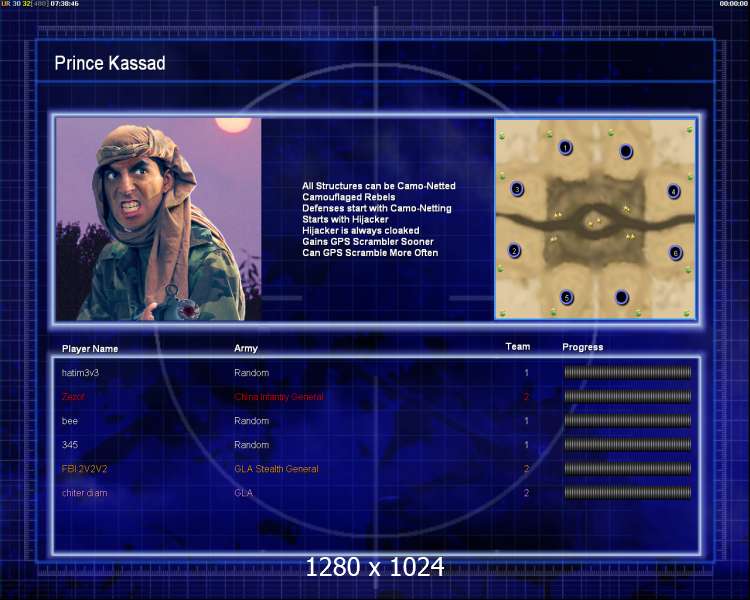Click the unnumbered black marker beside marker 5
This screenshot has height=600, width=750.
621,297
